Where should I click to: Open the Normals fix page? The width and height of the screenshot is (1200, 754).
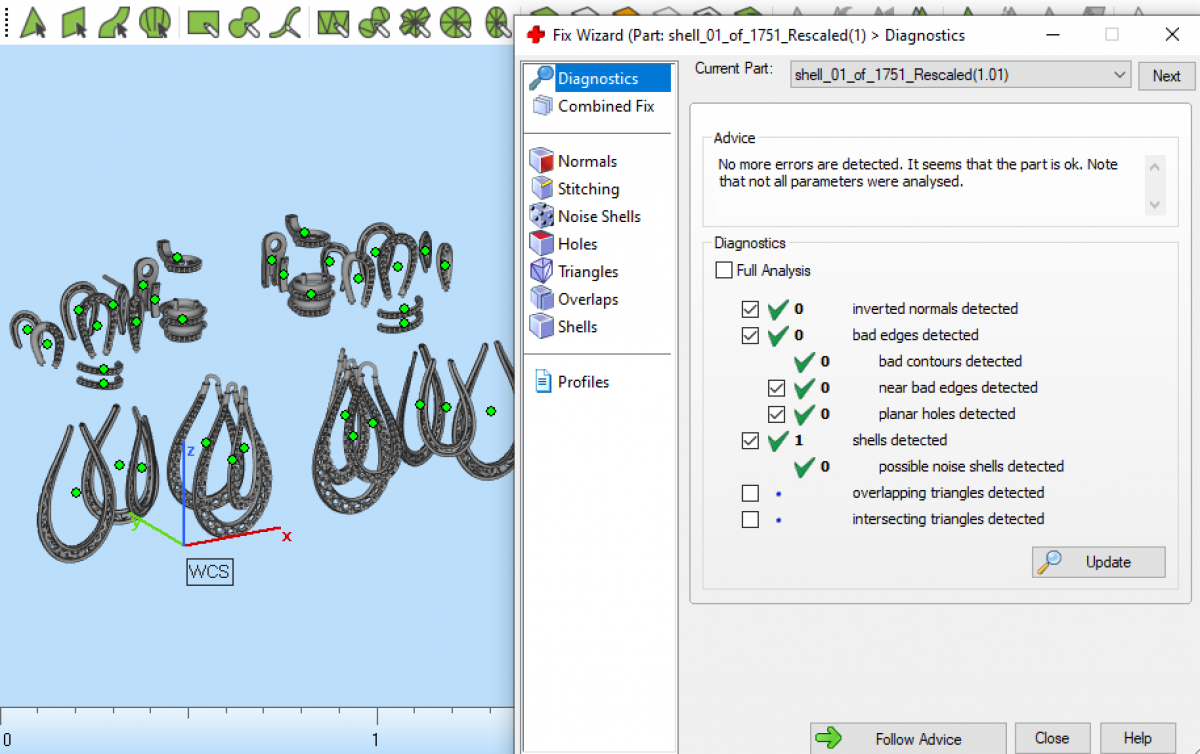[x=586, y=161]
